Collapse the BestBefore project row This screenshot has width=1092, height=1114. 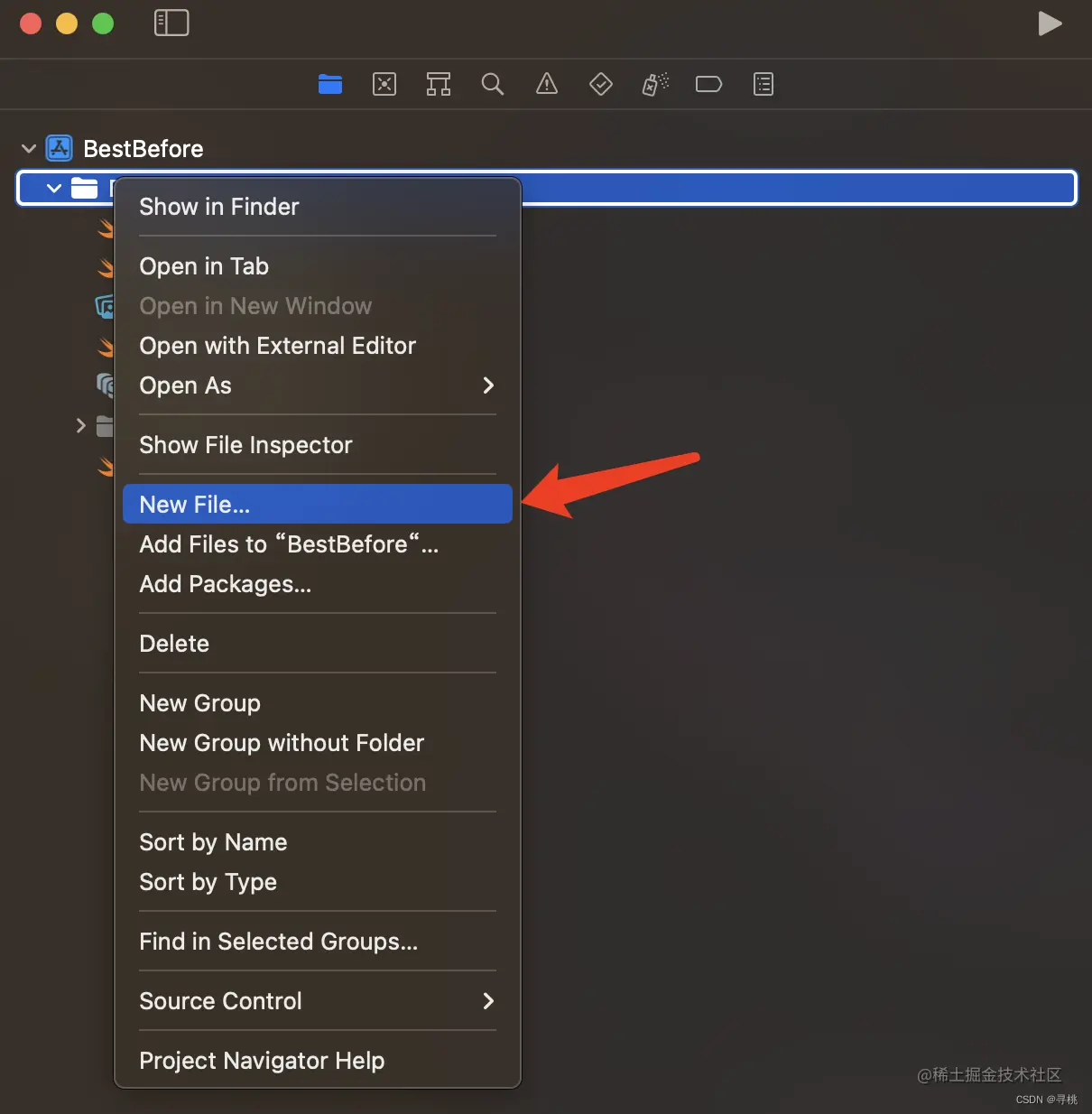pos(29,148)
